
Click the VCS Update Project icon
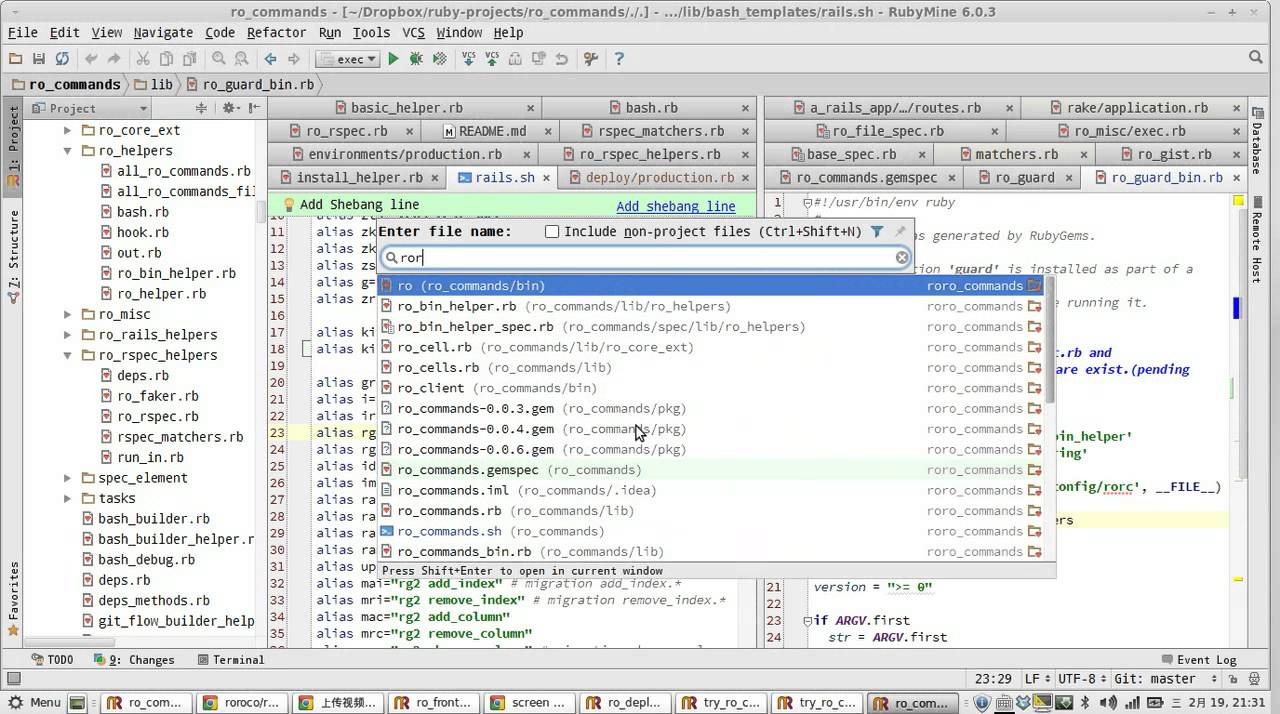[468, 59]
